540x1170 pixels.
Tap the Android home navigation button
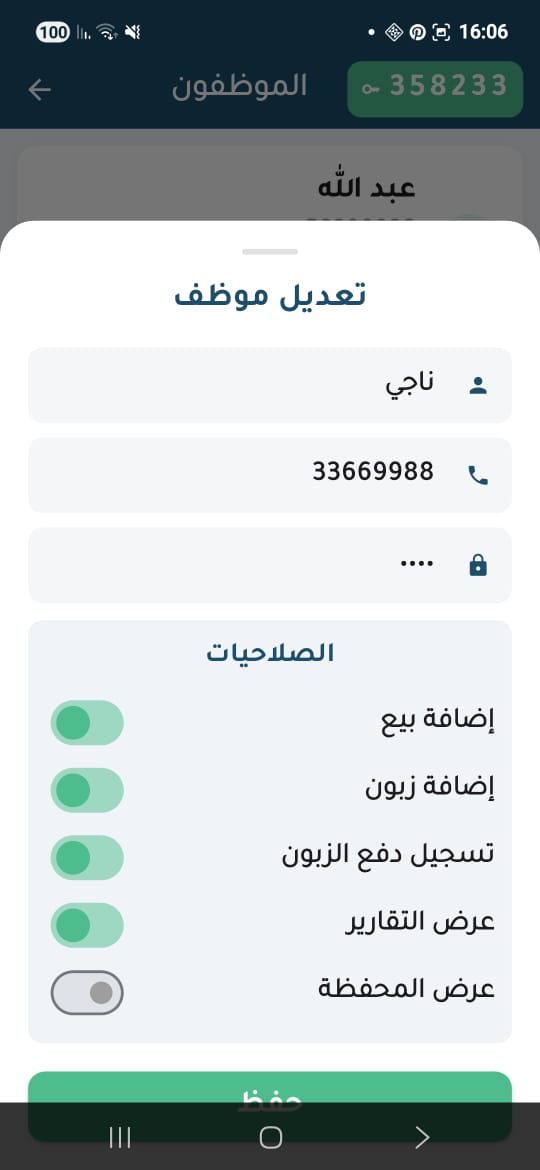tap(271, 1137)
